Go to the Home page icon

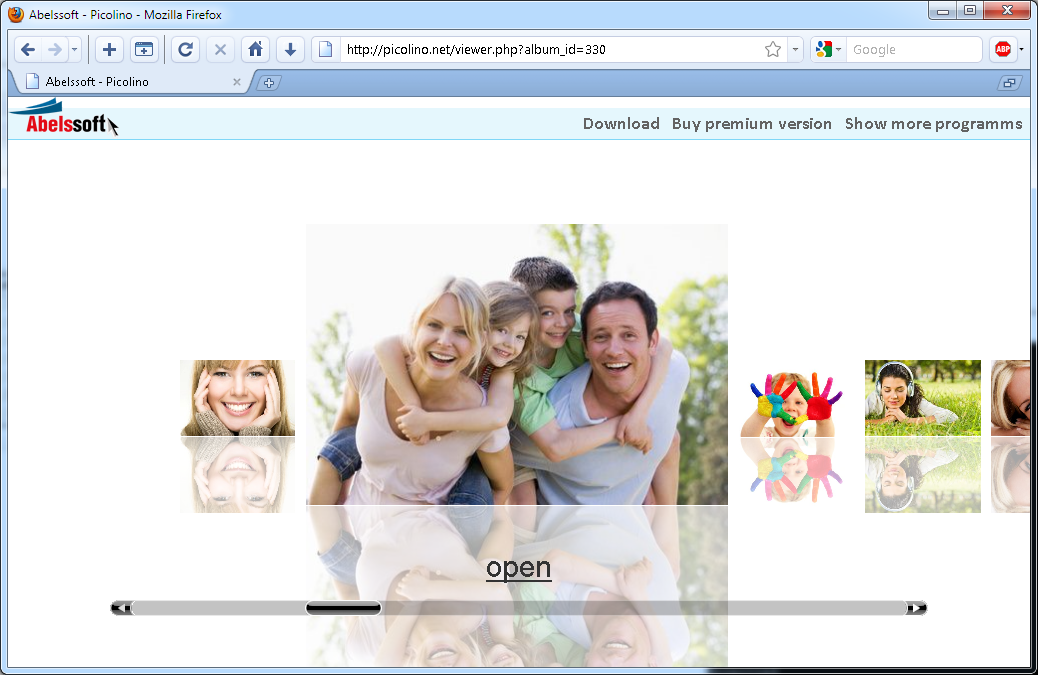[255, 50]
